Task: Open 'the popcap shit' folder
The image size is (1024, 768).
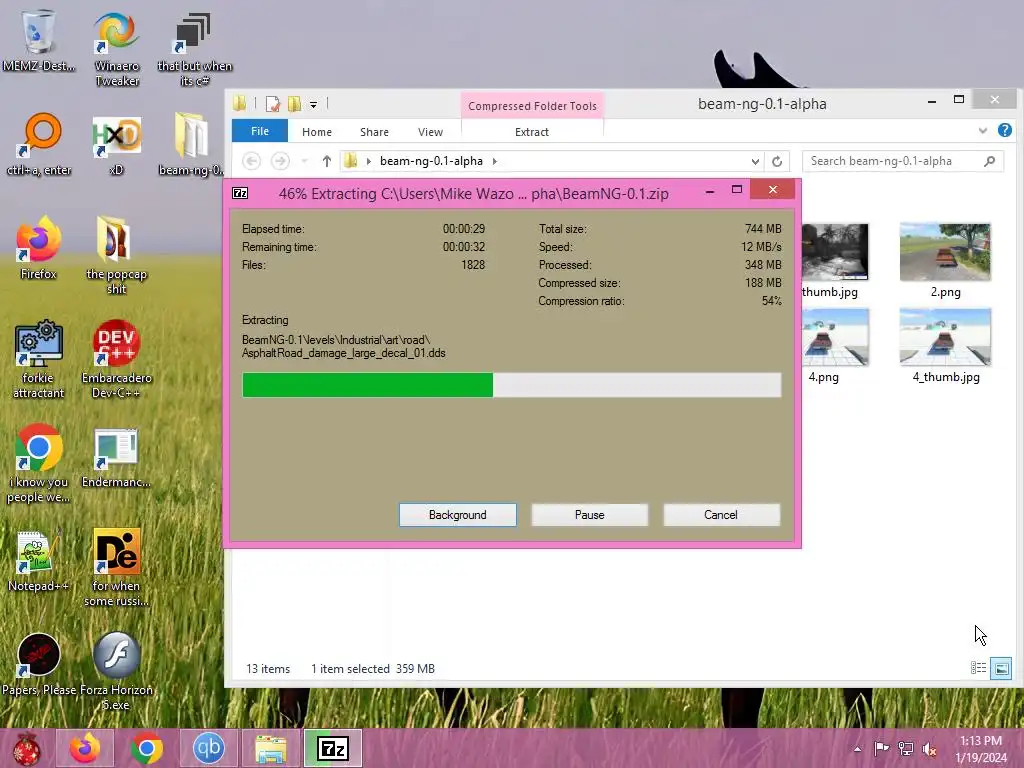Action: (115, 240)
